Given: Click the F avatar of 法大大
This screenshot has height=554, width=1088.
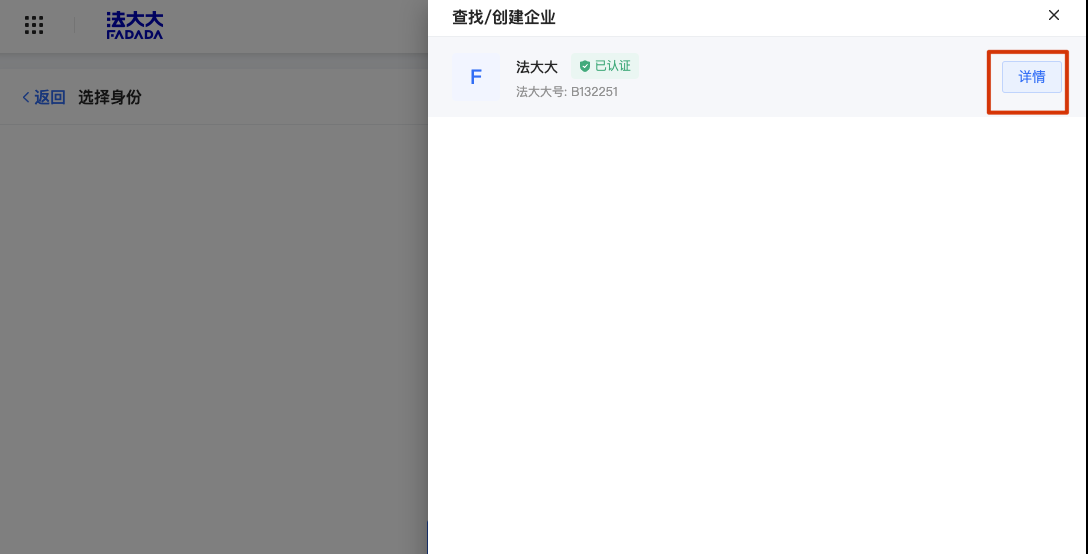Looking at the screenshot, I should click(476, 77).
